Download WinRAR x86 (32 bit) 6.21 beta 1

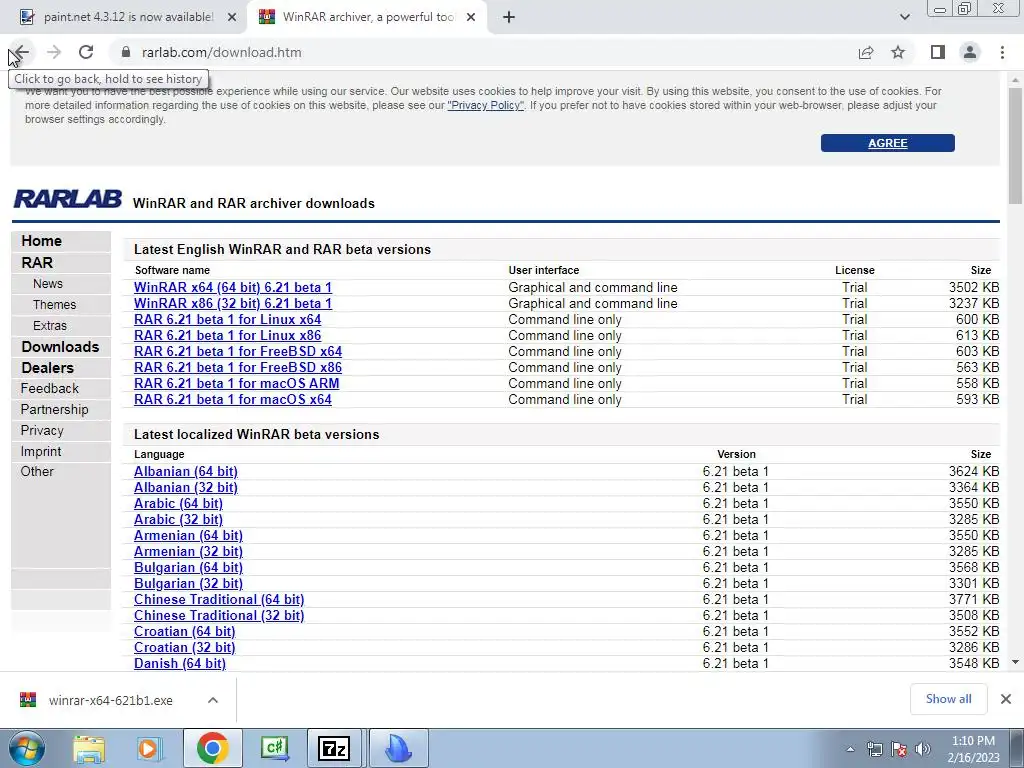click(x=232, y=304)
